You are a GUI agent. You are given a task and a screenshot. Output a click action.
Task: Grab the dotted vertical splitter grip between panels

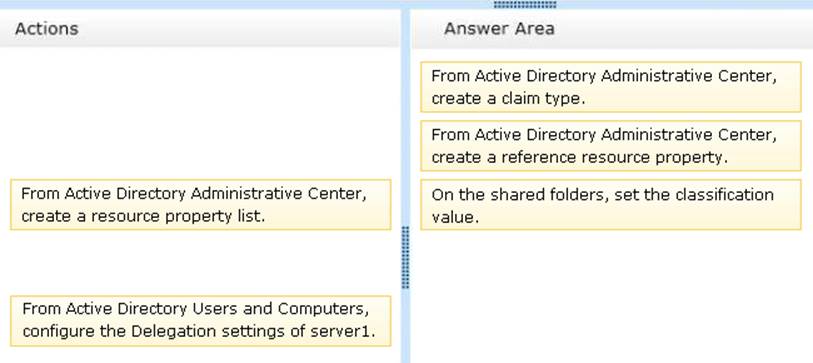(x=405, y=257)
